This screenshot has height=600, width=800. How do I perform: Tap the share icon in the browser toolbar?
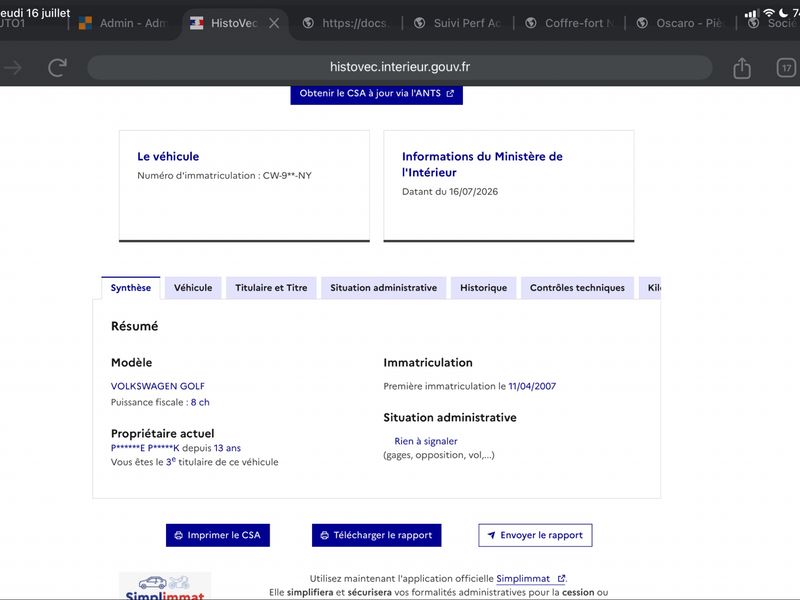pos(742,67)
